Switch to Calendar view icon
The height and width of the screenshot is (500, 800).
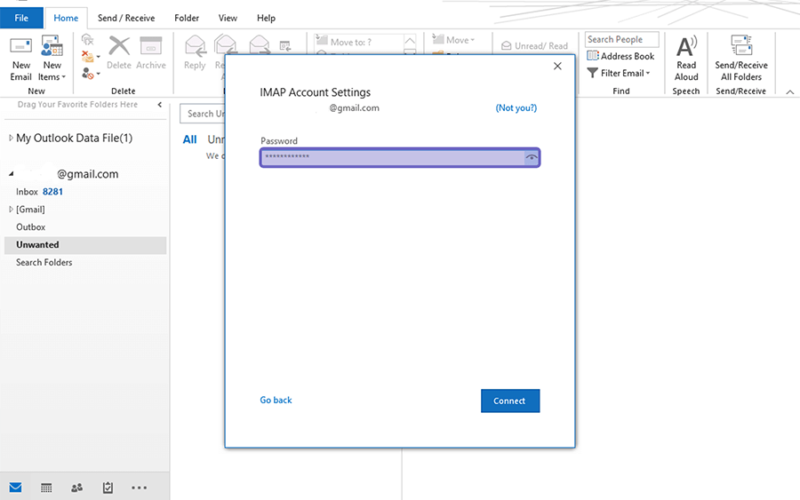click(46, 488)
